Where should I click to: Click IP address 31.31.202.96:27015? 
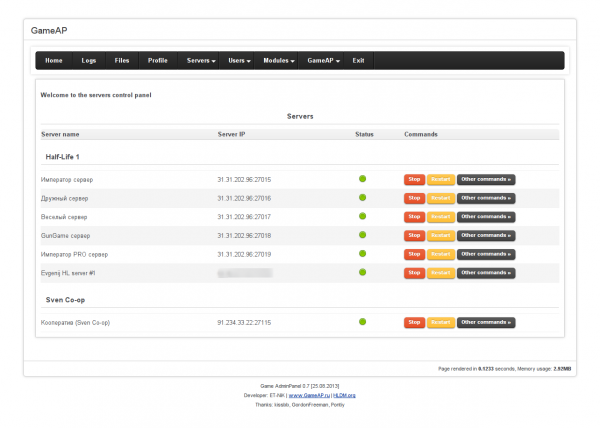pos(244,180)
